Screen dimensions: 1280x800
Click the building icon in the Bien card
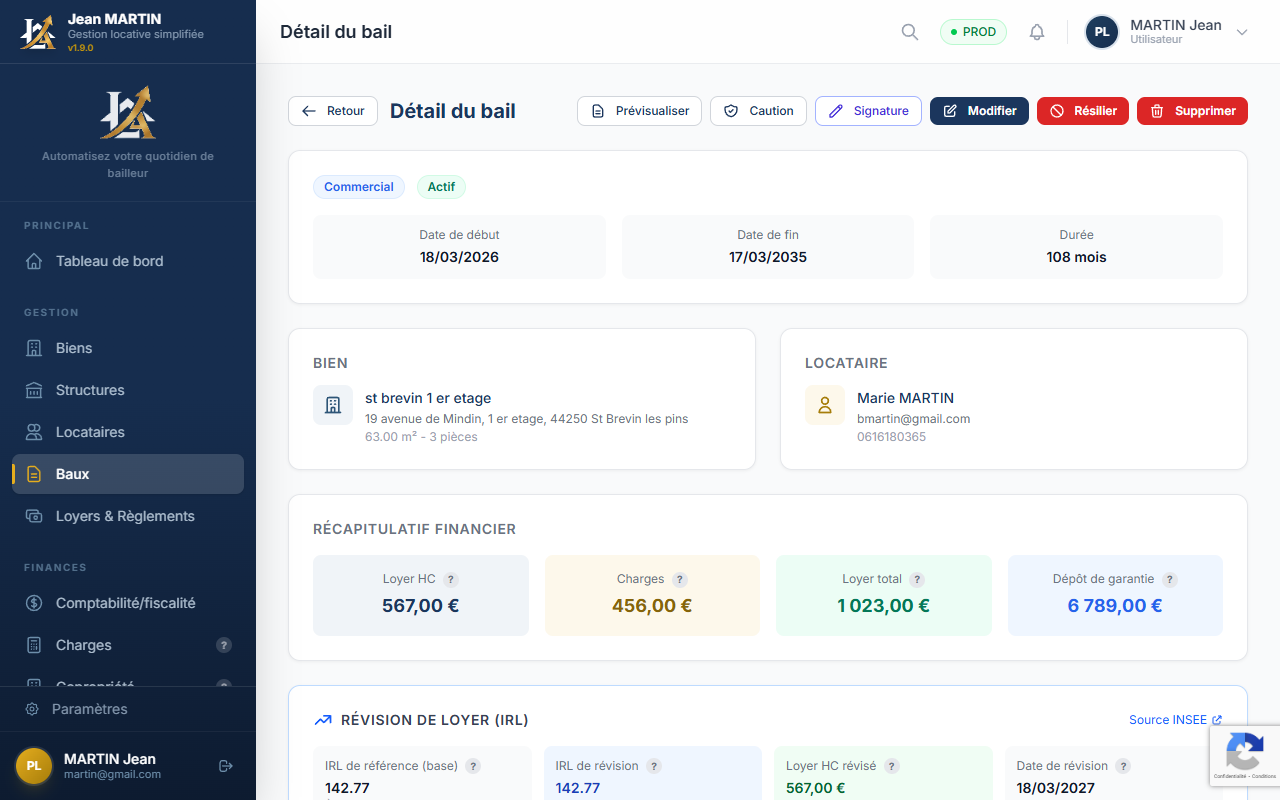333,405
